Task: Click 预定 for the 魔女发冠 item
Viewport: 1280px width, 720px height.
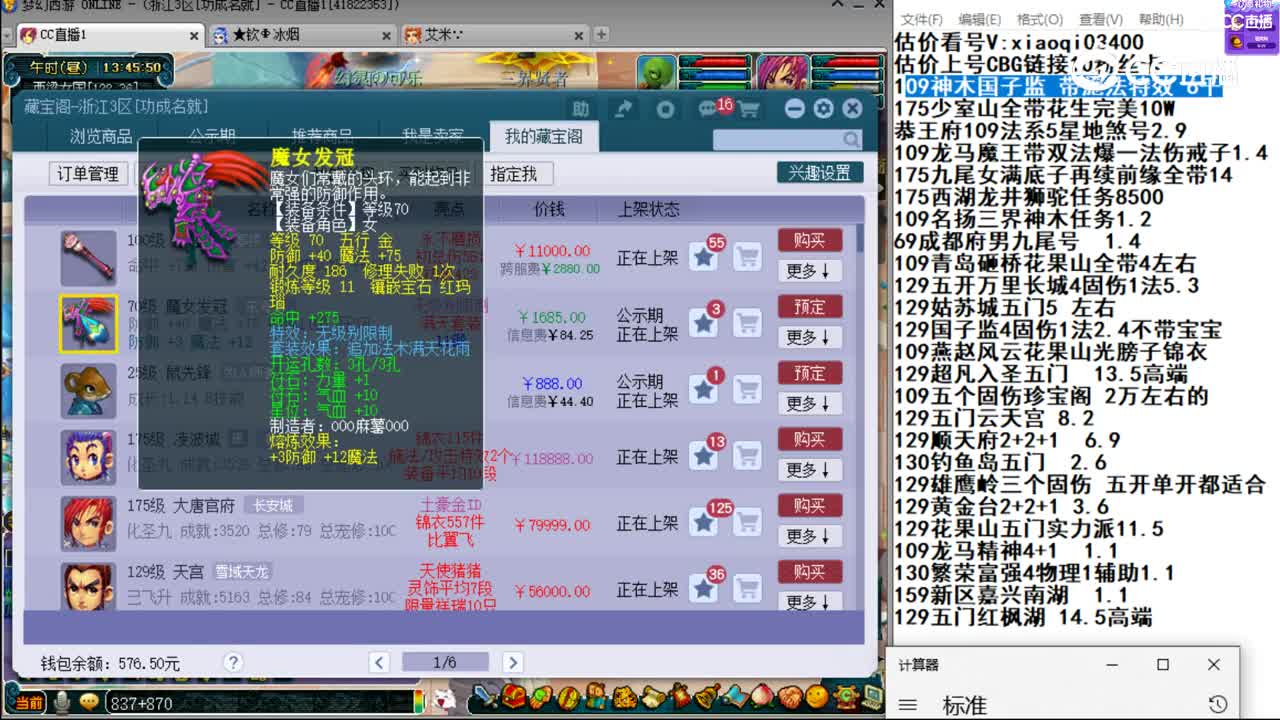Action: 810,307
